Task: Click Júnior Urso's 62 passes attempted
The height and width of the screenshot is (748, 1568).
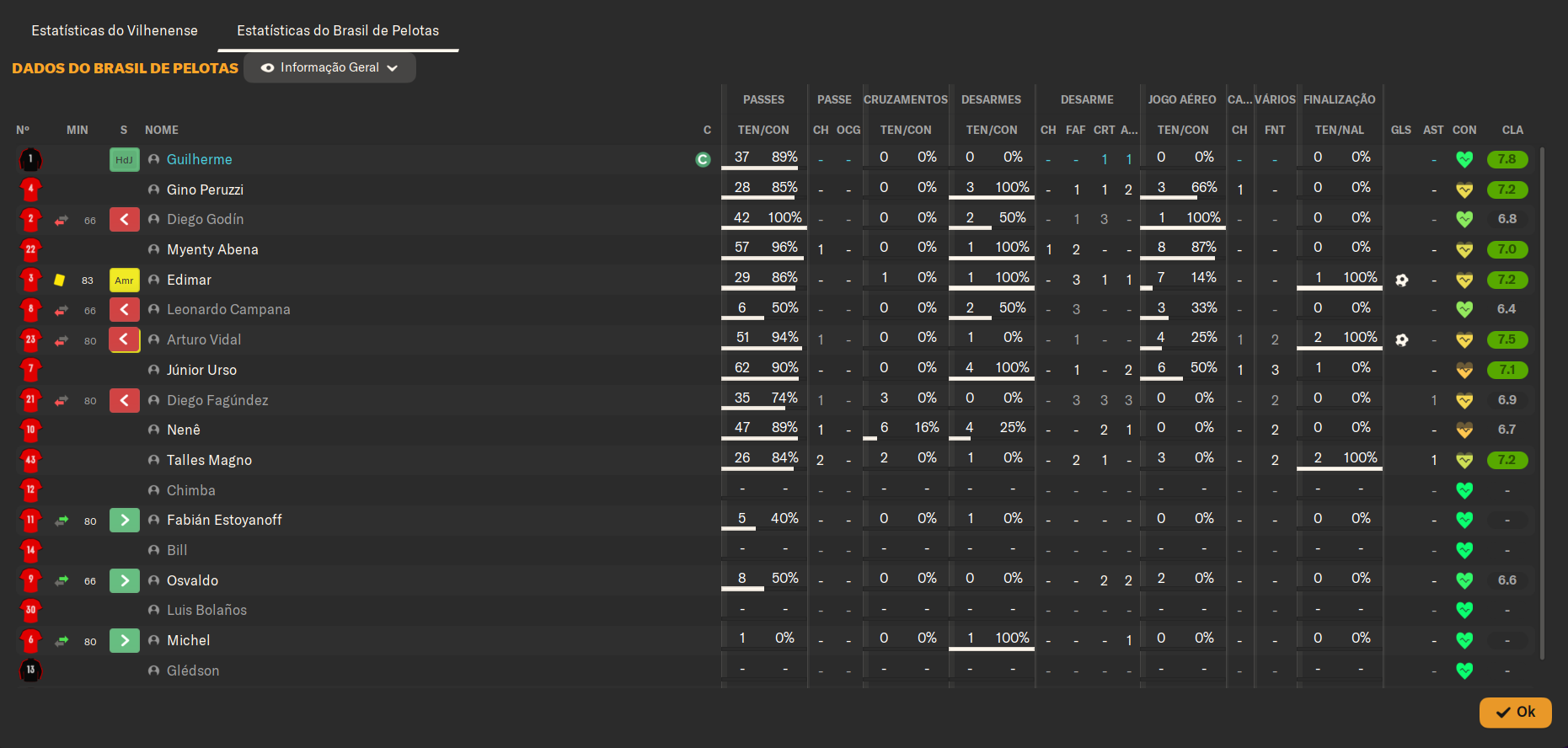Action: (742, 367)
